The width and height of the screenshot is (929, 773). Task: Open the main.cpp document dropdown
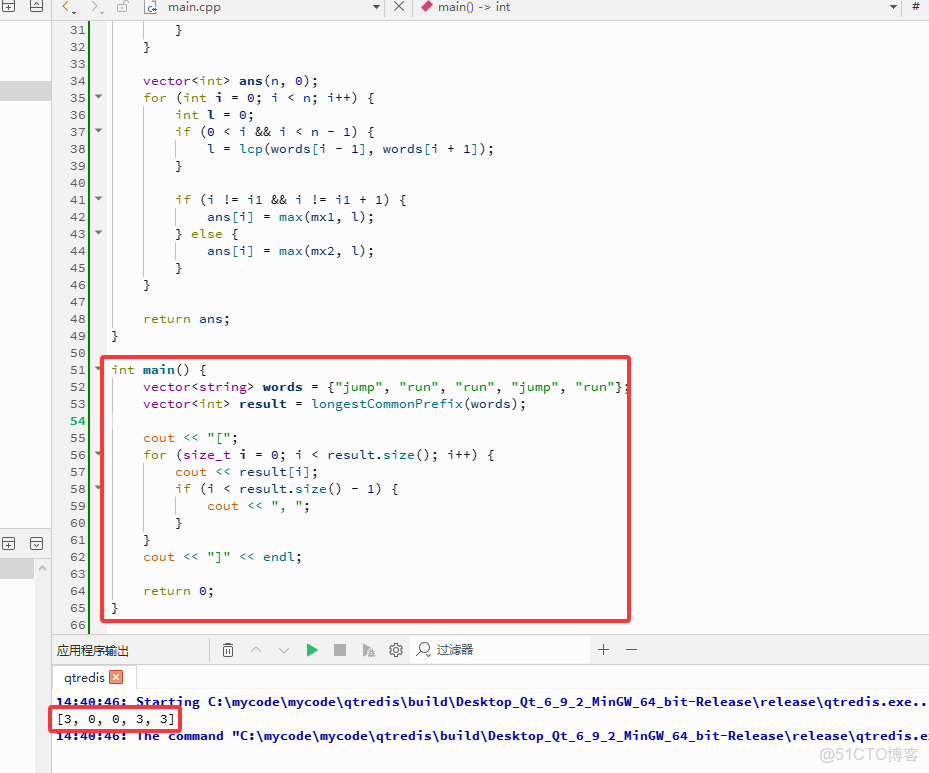click(376, 7)
